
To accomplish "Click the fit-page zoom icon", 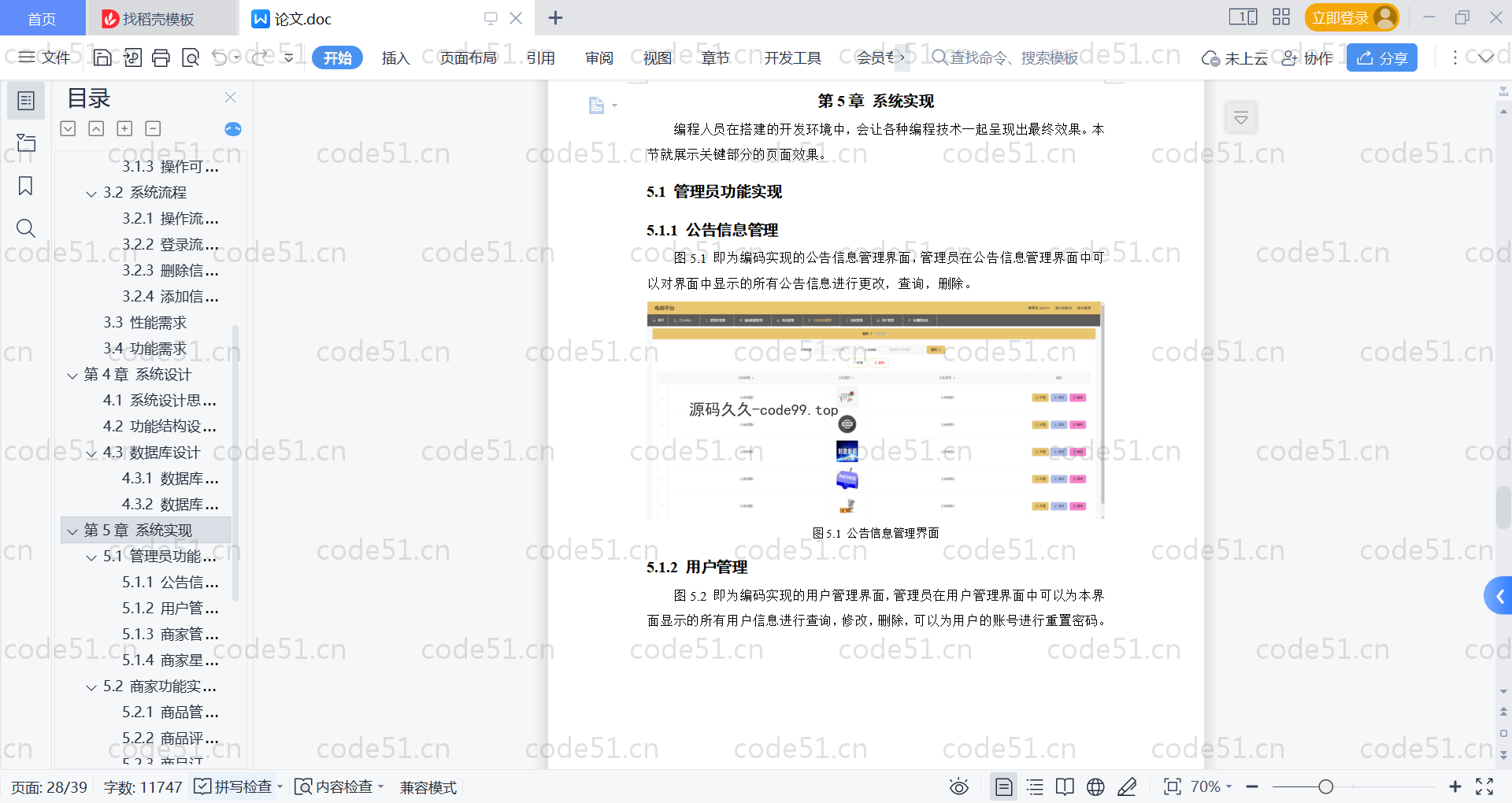I will [x=1173, y=786].
